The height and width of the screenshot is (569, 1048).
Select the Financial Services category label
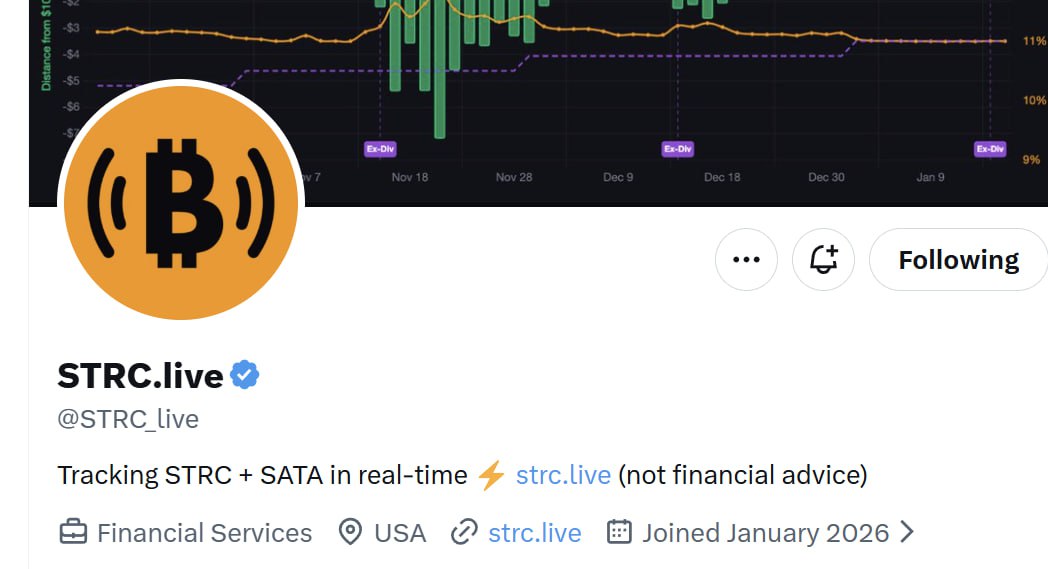tap(205, 533)
